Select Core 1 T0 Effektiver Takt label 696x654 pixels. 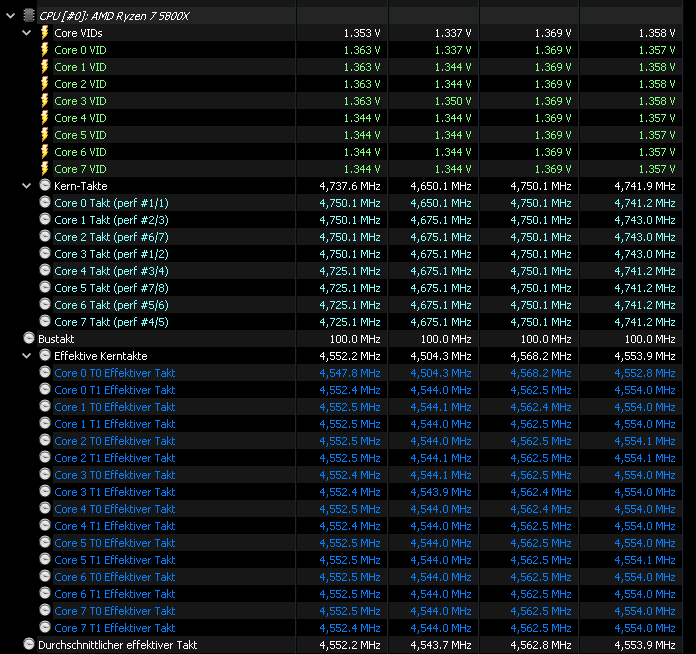115,407
